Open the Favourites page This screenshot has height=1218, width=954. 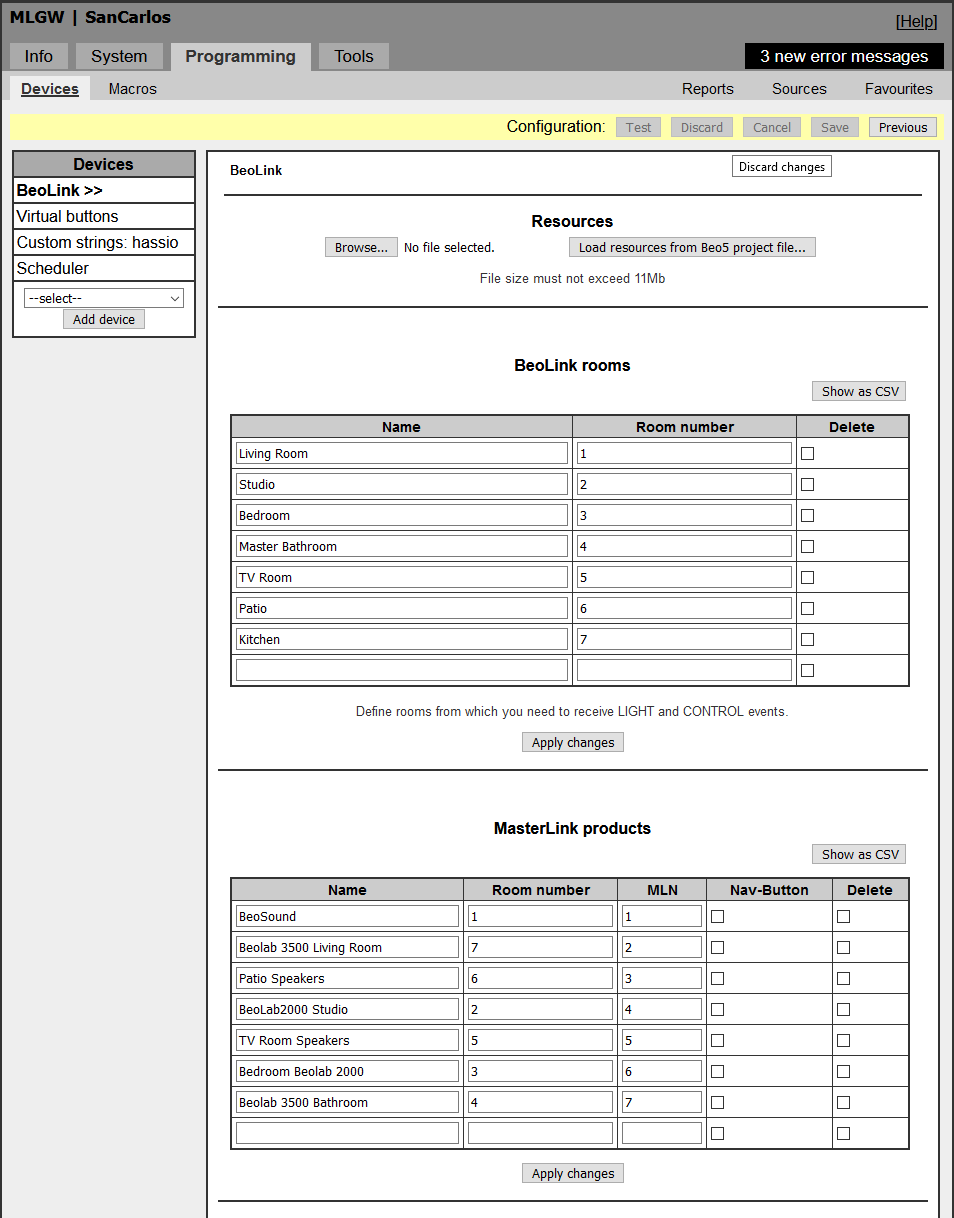tap(899, 88)
